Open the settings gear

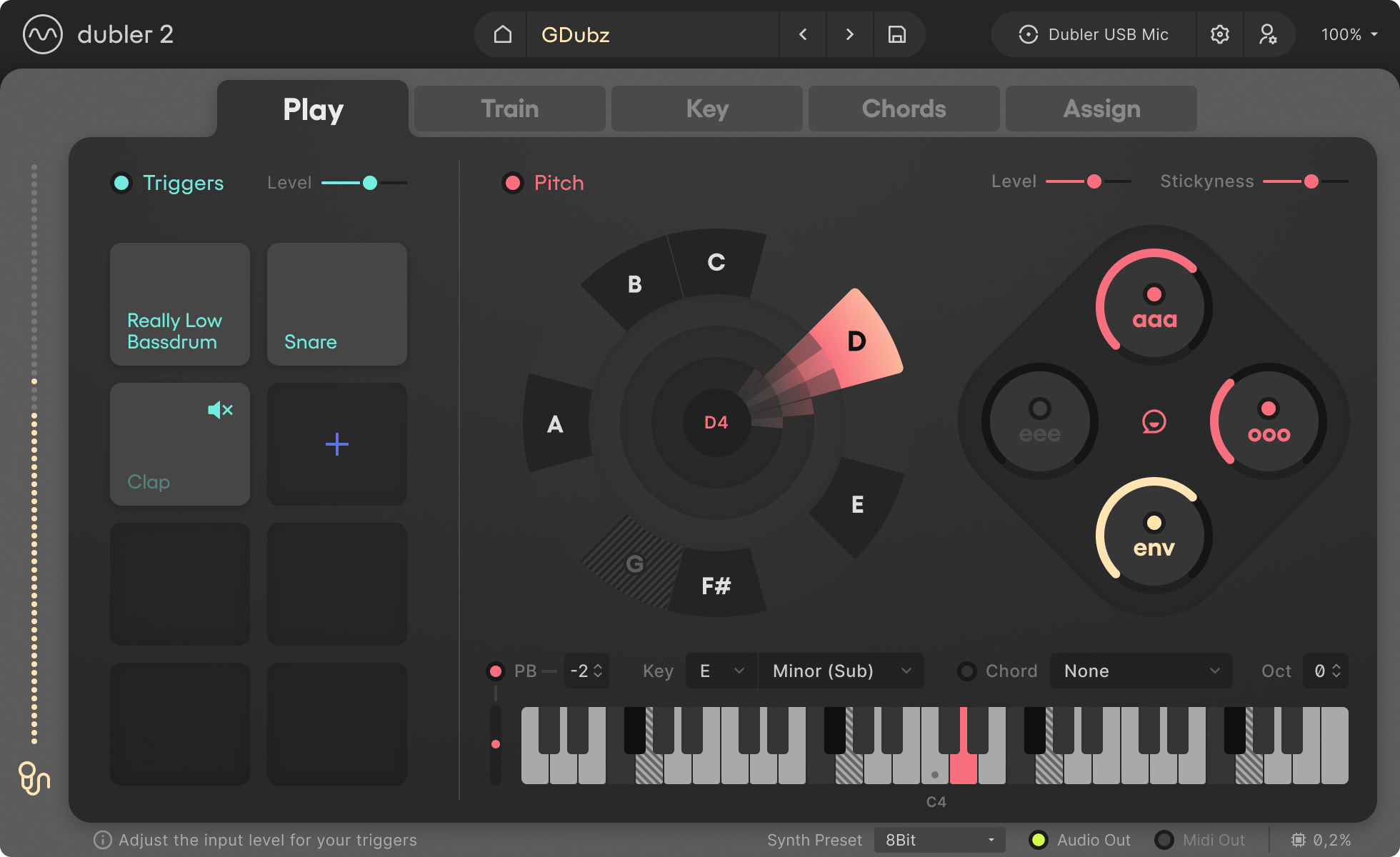[x=1220, y=34]
